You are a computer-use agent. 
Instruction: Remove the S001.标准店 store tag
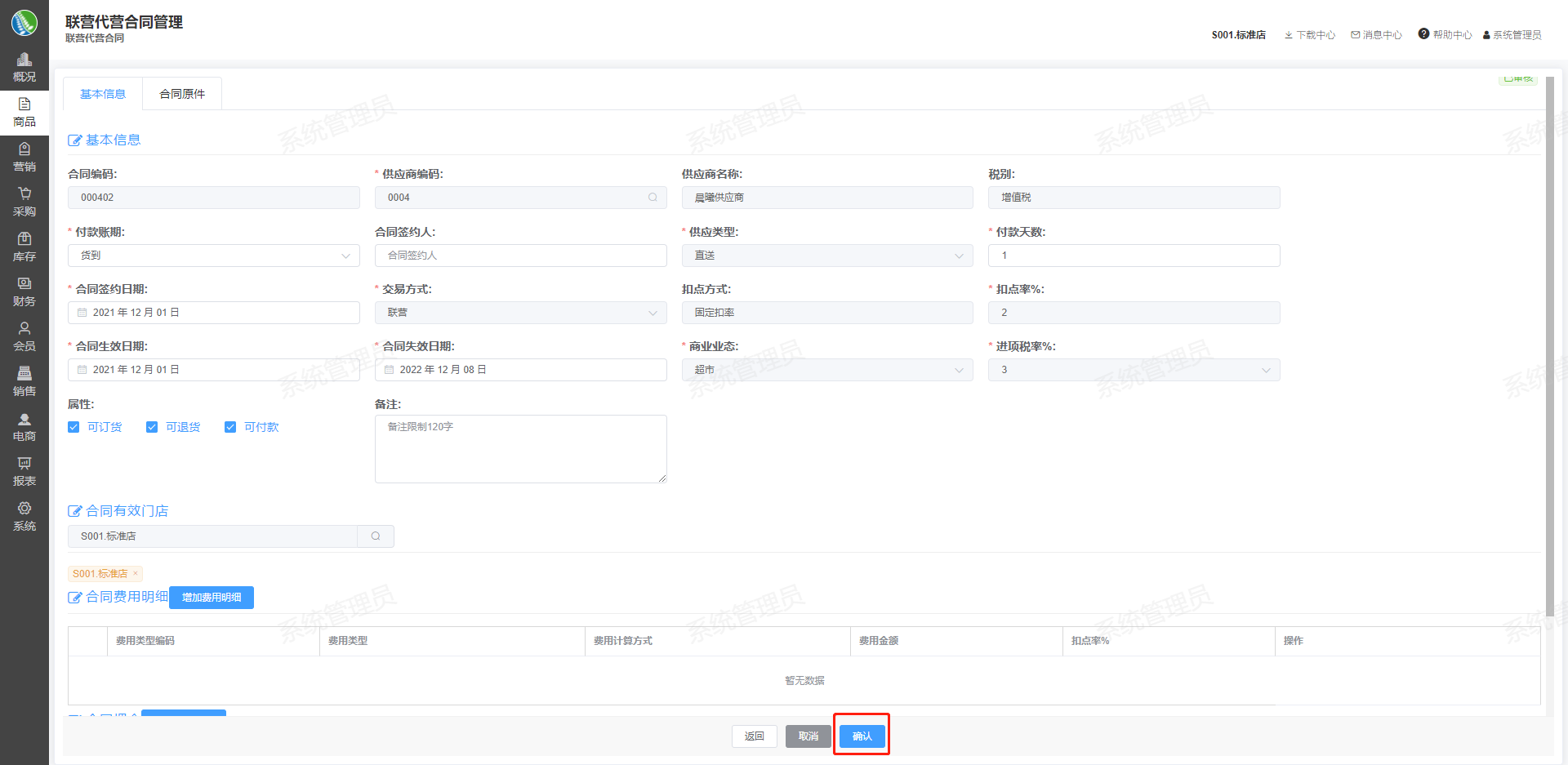coord(136,573)
